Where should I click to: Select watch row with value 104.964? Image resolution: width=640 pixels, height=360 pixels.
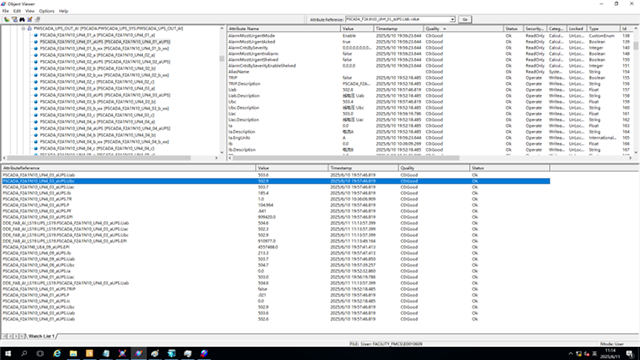coord(276,205)
